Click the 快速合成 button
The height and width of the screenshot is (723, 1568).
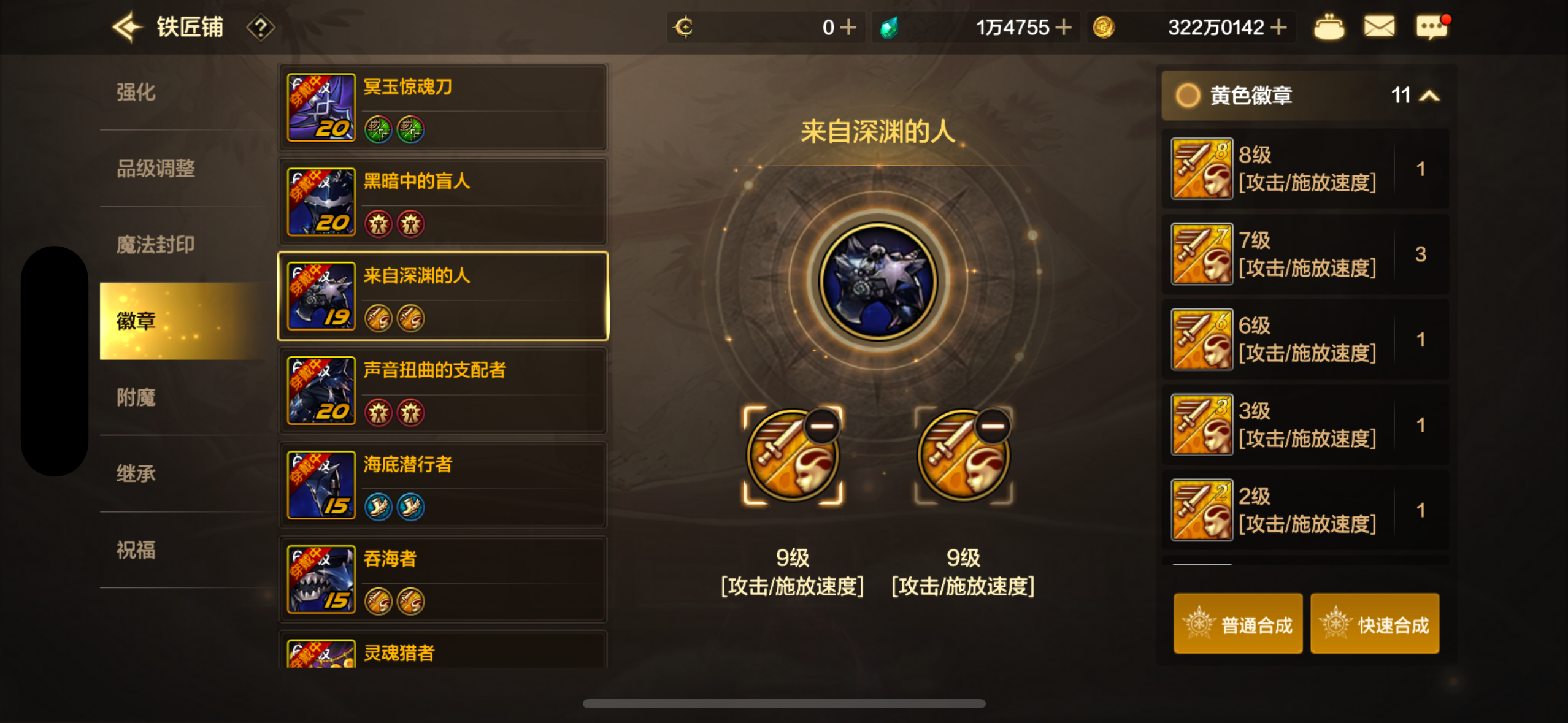(1375, 624)
